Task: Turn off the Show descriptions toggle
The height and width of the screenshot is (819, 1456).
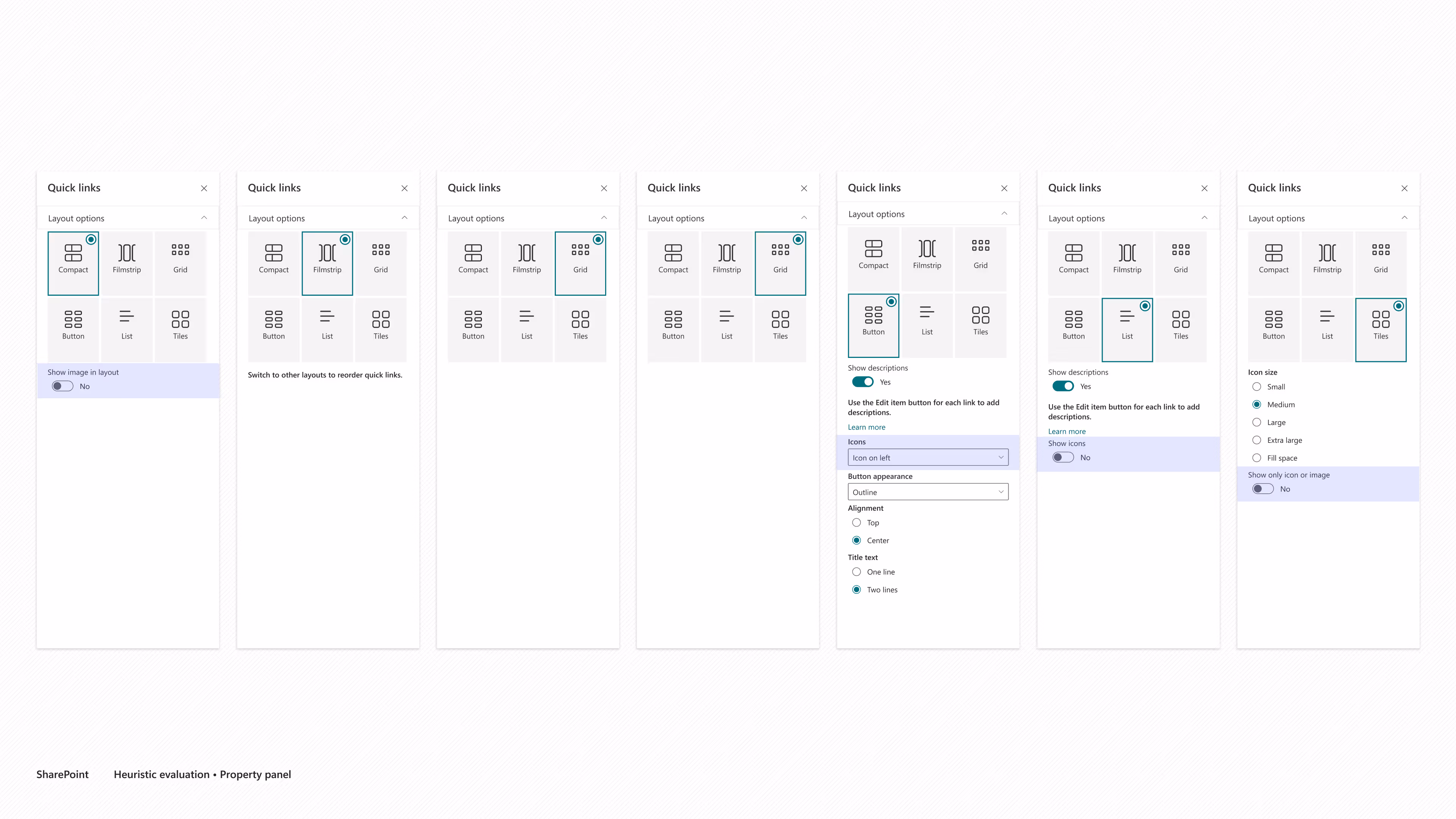Action: [x=863, y=381]
